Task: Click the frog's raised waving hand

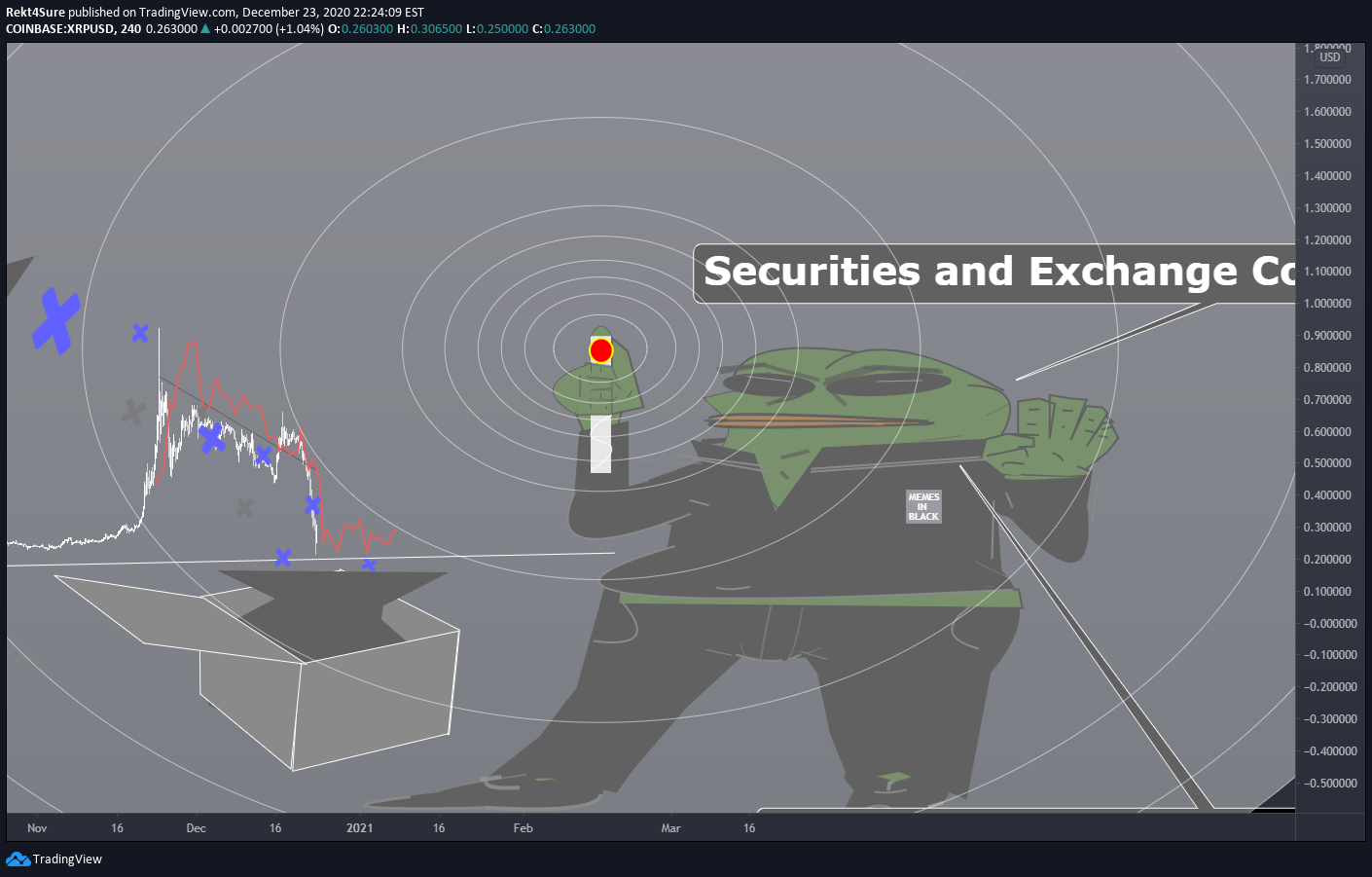Action: pyautogui.click(x=1051, y=436)
